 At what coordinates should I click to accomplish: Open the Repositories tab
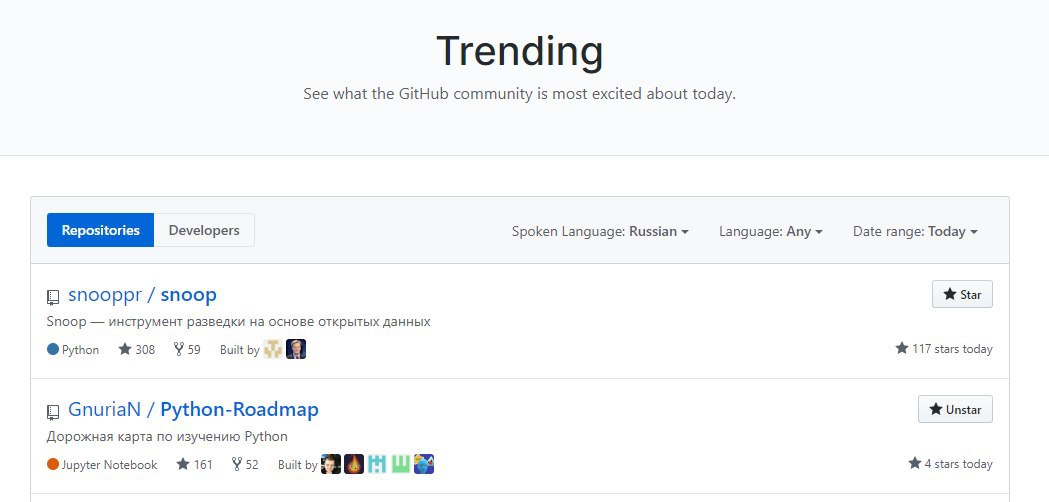point(100,230)
